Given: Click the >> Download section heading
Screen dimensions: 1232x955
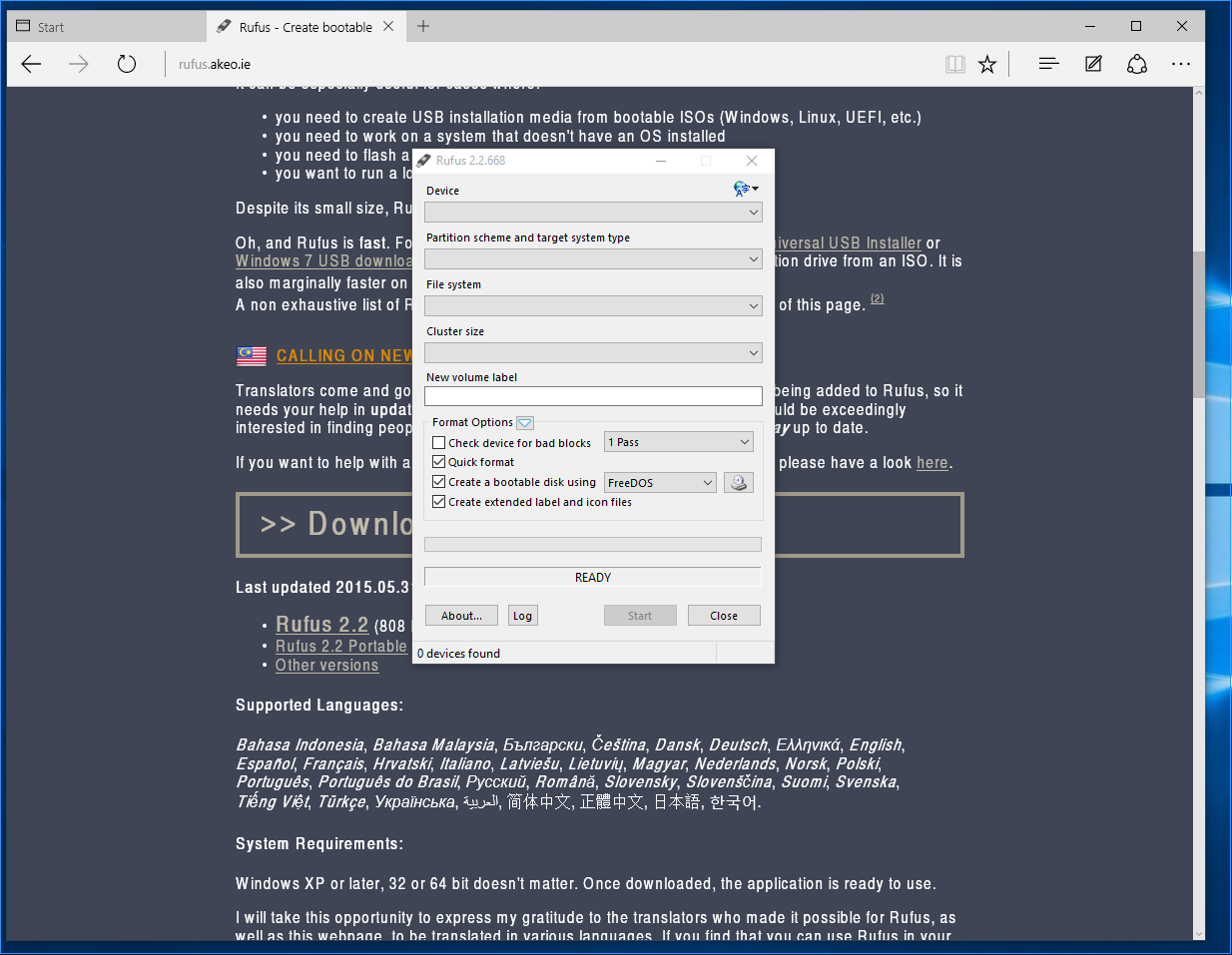Looking at the screenshot, I should click(x=336, y=524).
